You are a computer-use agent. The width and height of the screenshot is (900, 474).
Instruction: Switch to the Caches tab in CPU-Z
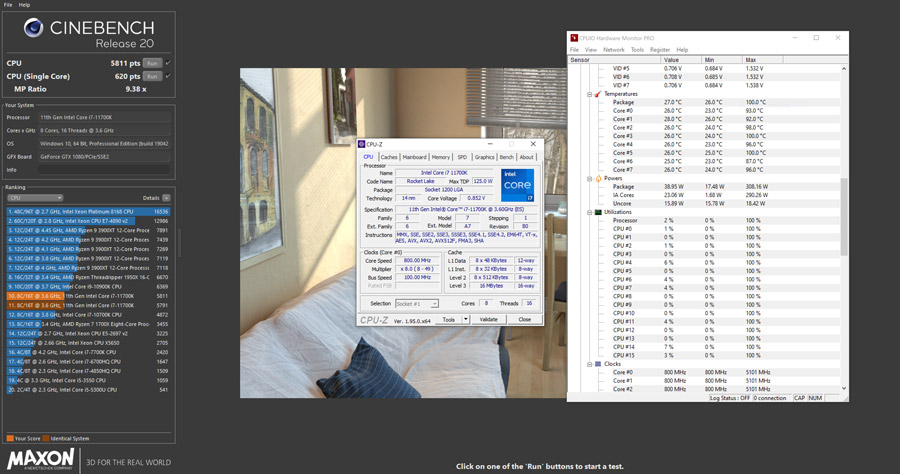pyautogui.click(x=389, y=157)
